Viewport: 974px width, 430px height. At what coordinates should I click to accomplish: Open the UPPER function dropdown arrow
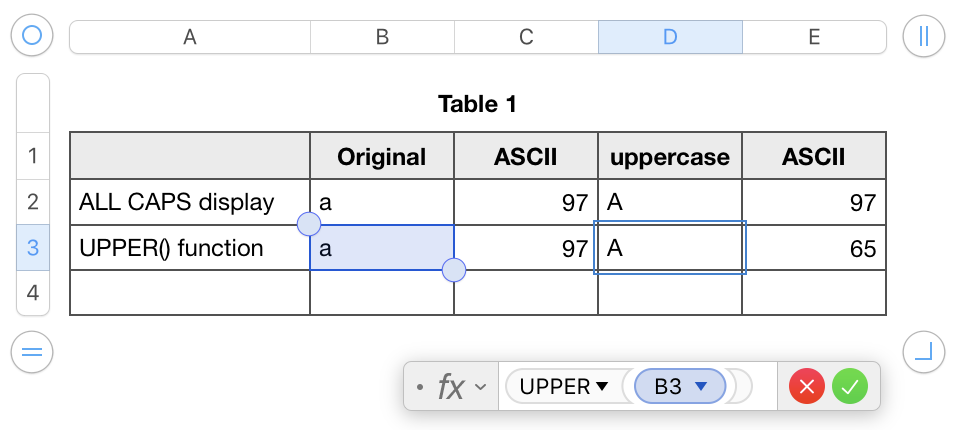pos(602,387)
